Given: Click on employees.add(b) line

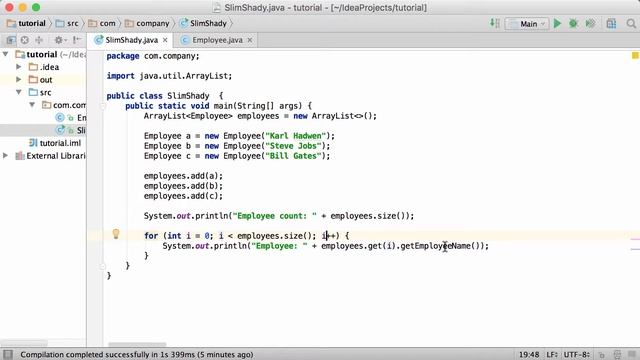Looking at the screenshot, I should click(183, 186).
